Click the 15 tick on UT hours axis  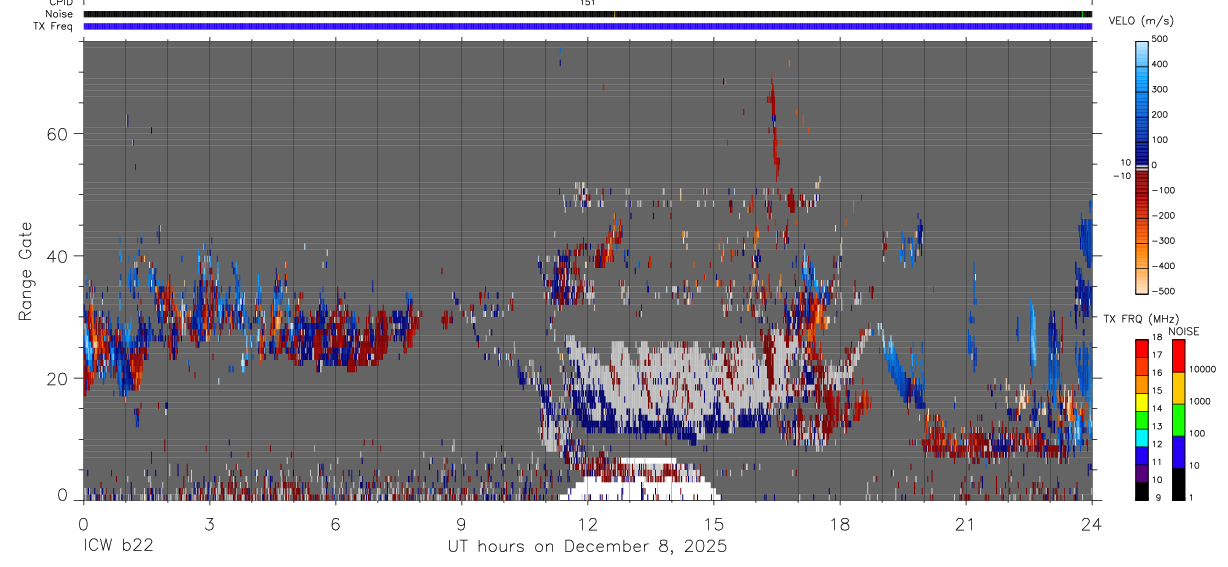713,523
